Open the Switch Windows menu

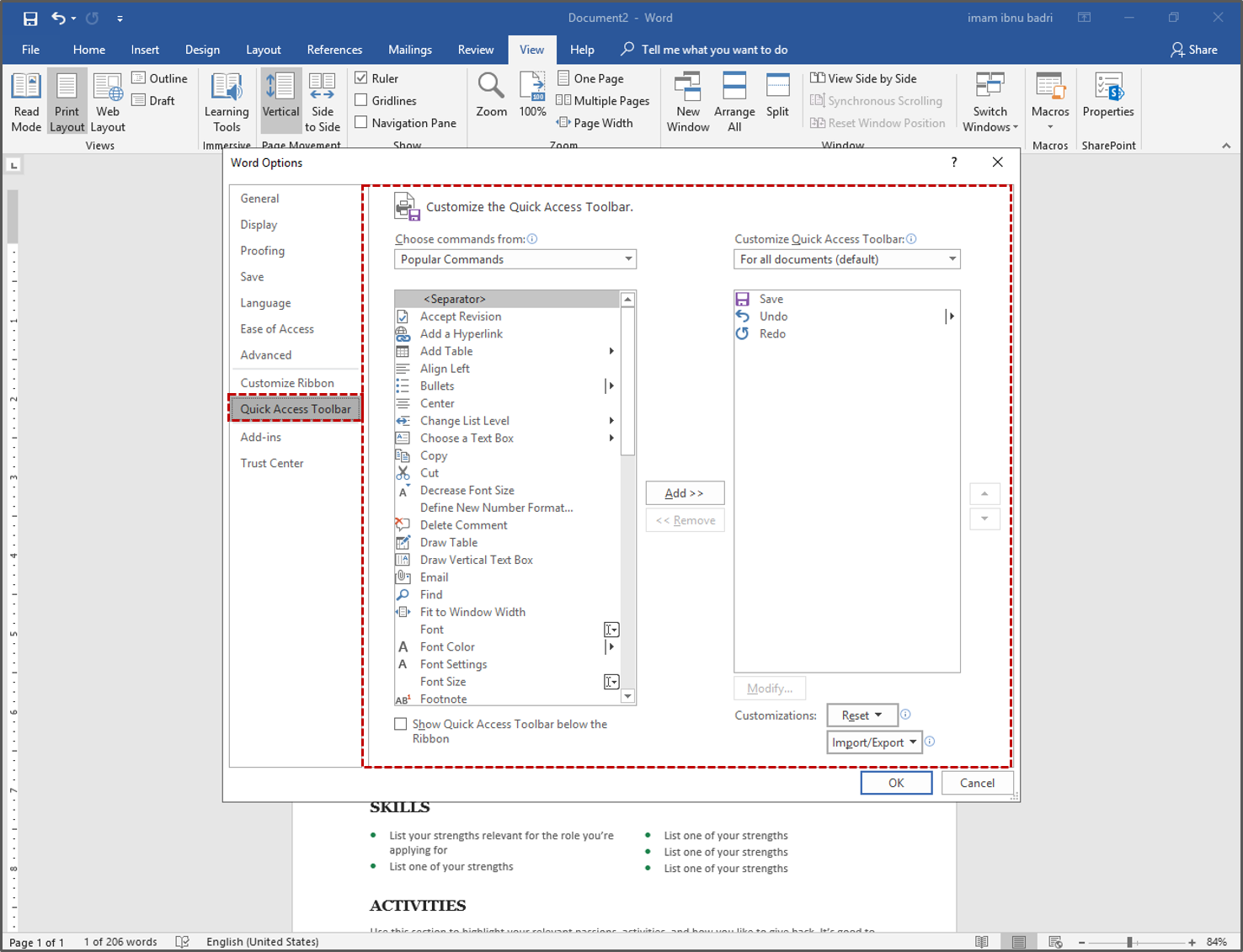(990, 102)
